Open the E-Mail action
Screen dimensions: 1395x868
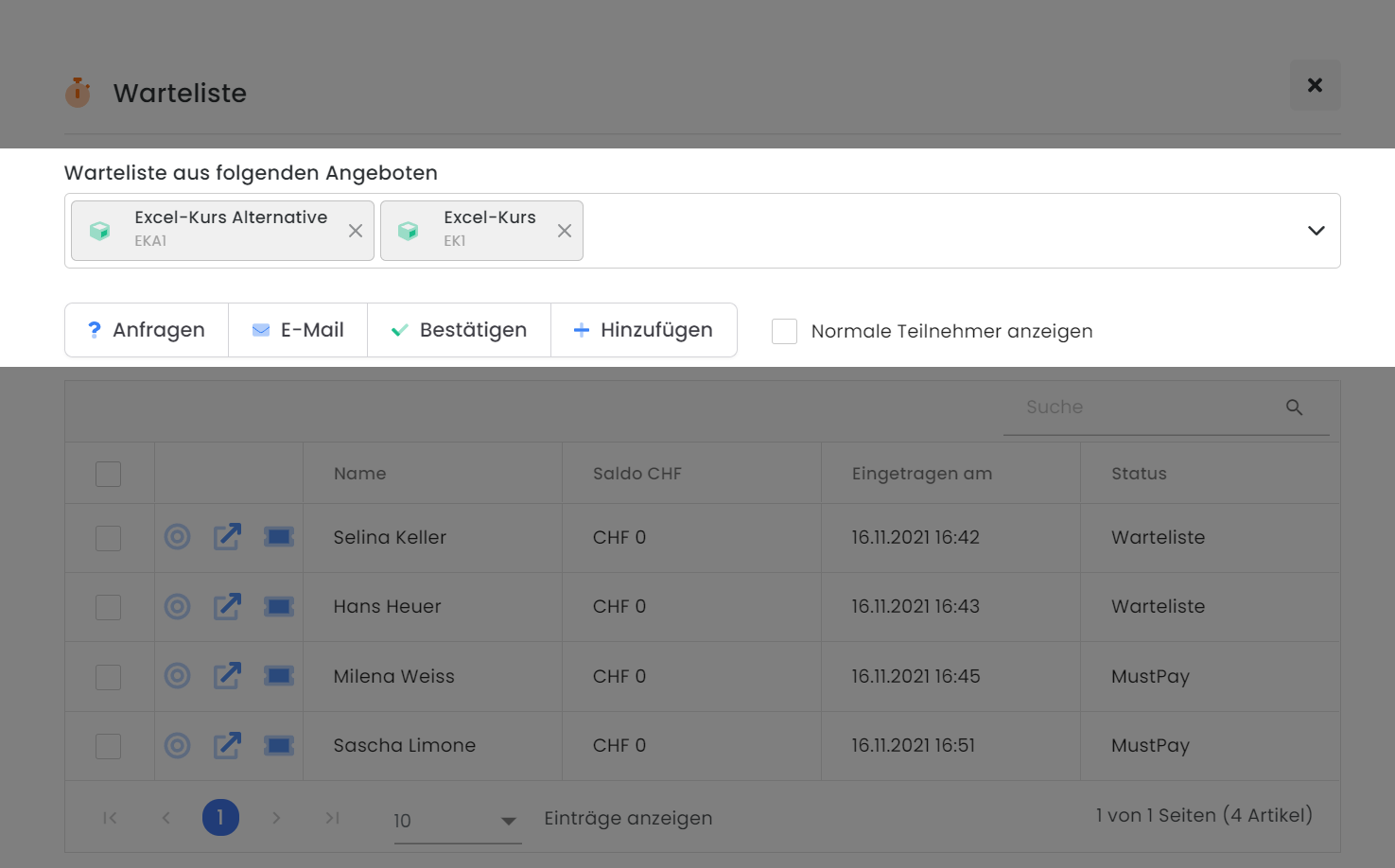tap(298, 329)
